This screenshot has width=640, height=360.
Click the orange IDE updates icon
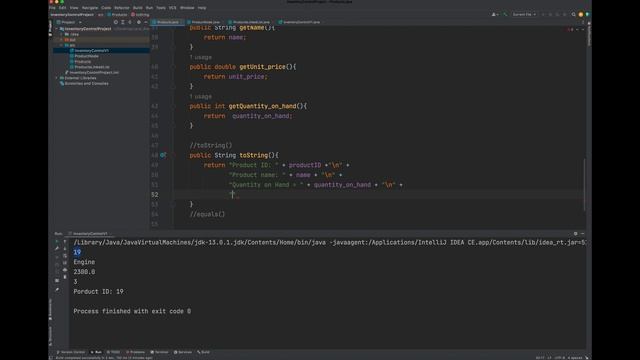coord(581,14)
